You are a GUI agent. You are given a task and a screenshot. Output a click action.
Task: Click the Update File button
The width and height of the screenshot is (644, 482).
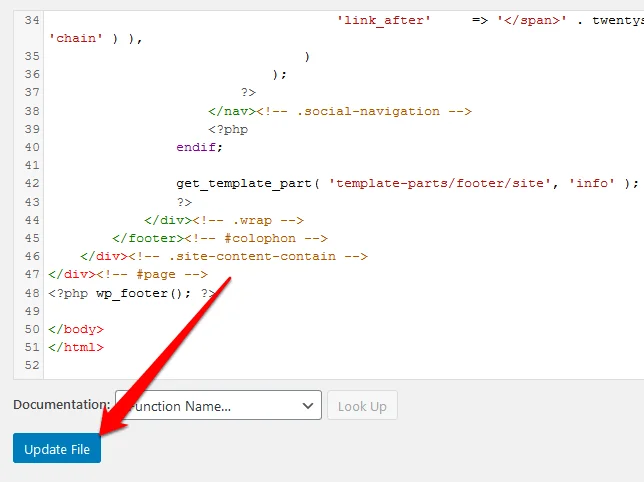(57, 448)
